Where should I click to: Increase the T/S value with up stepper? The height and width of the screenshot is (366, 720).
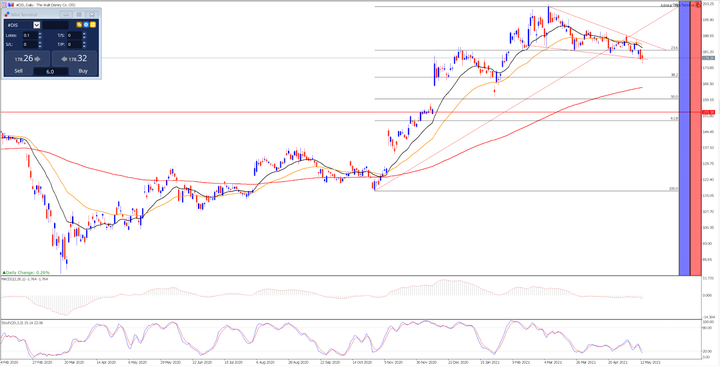[84, 34]
